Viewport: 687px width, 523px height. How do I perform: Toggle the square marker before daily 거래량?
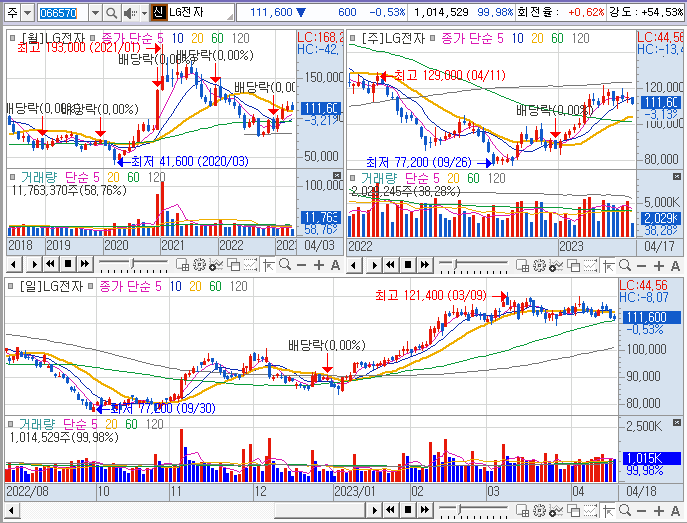(11, 424)
